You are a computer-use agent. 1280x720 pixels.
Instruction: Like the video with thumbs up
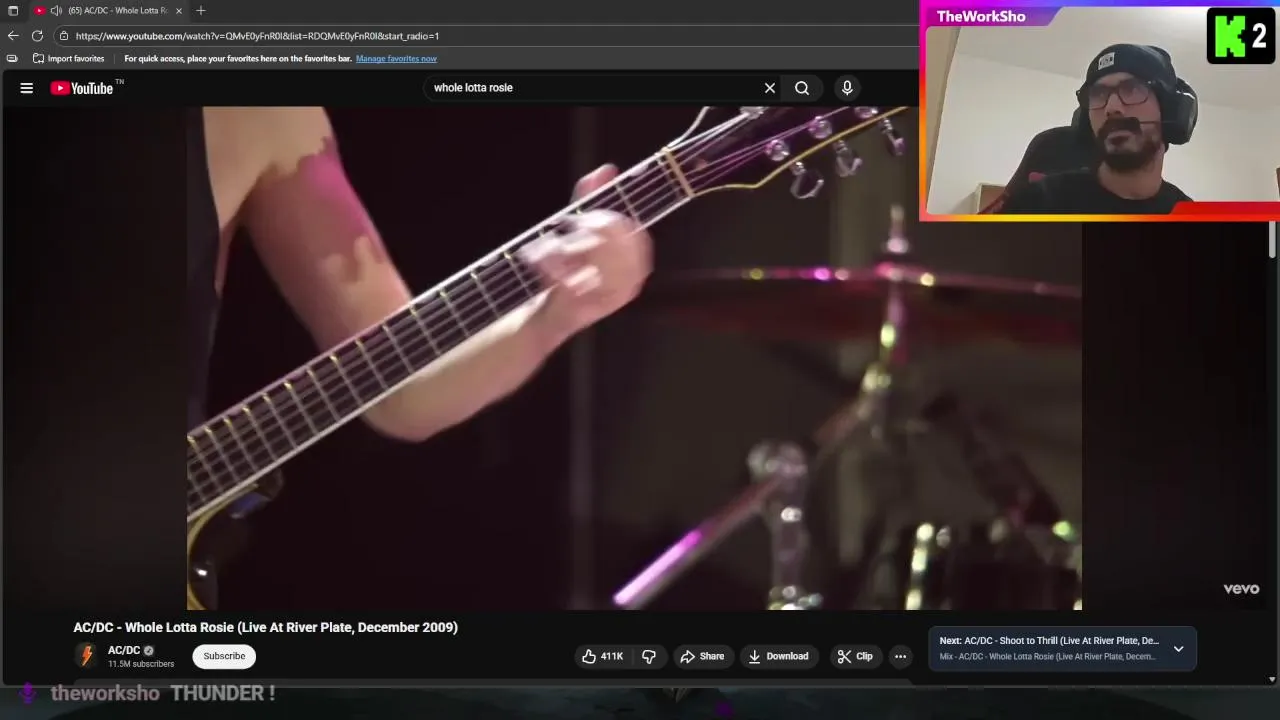tap(602, 656)
